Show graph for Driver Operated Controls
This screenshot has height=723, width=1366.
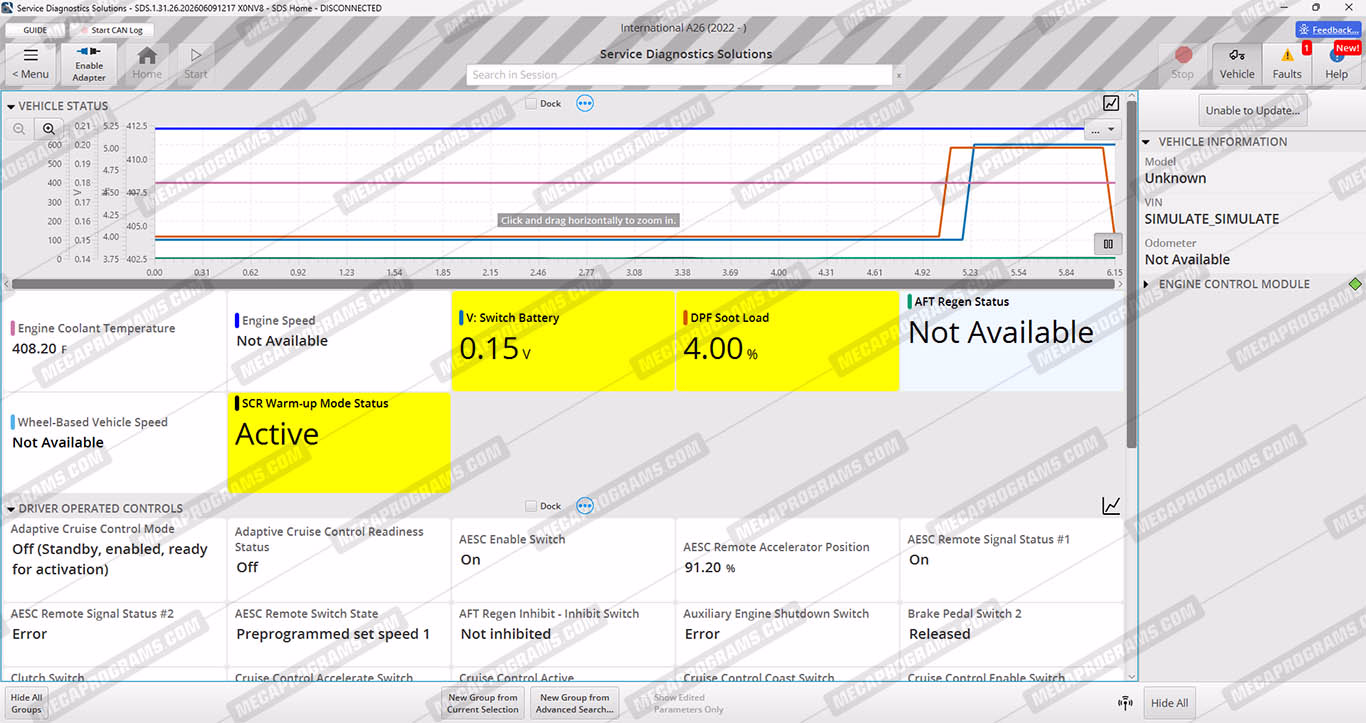tap(1111, 506)
